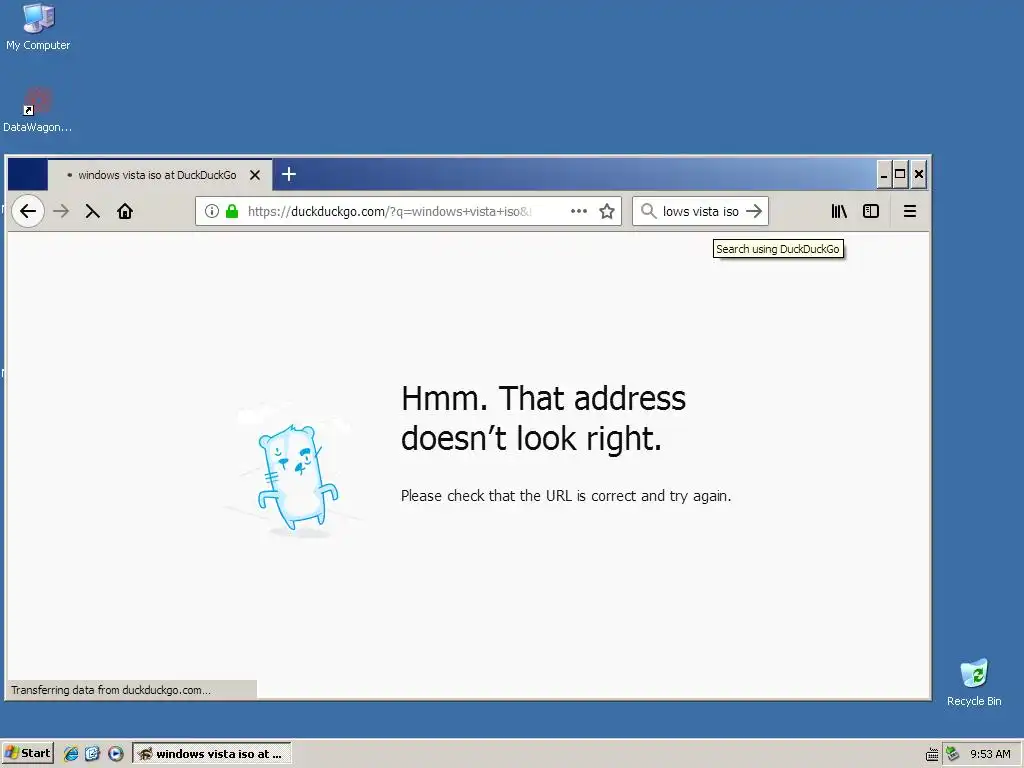
Task: Stop loading the page
Action: (x=93, y=211)
